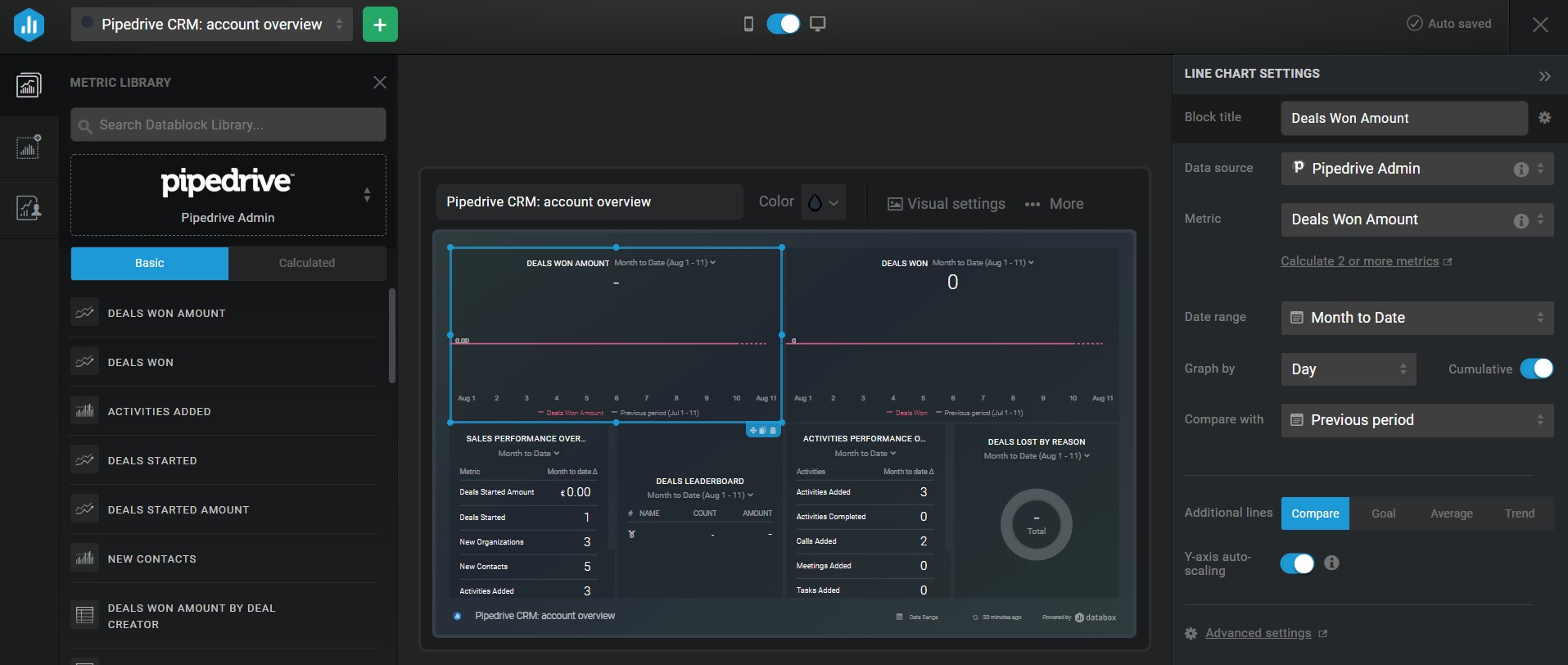Open Deals Lost by Reason date range dropdown

tap(1037, 456)
